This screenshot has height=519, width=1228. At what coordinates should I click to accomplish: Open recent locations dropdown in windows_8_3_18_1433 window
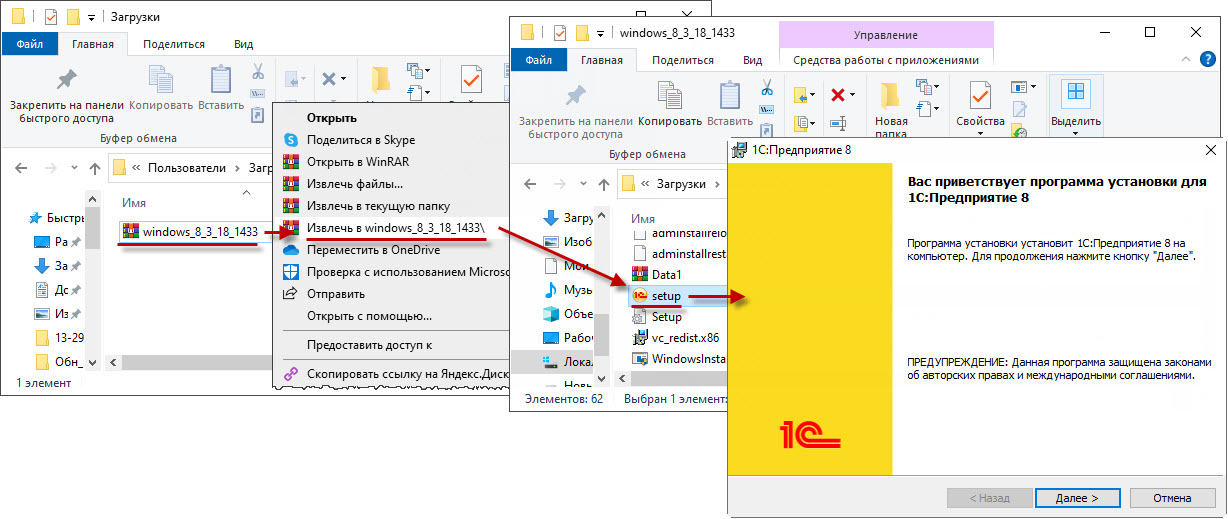[581, 183]
